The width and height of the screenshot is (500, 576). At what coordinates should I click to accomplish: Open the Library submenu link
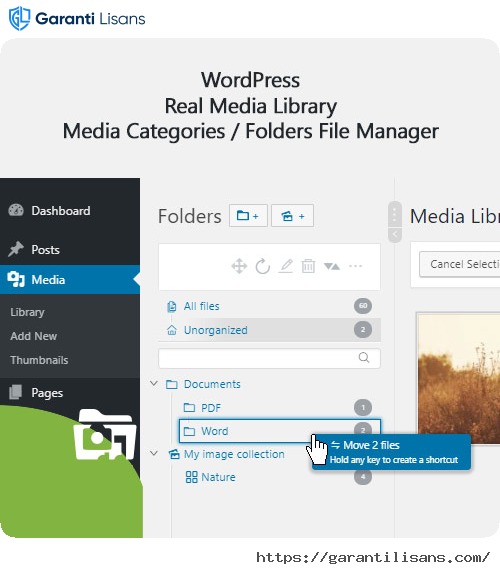pyautogui.click(x=27, y=312)
